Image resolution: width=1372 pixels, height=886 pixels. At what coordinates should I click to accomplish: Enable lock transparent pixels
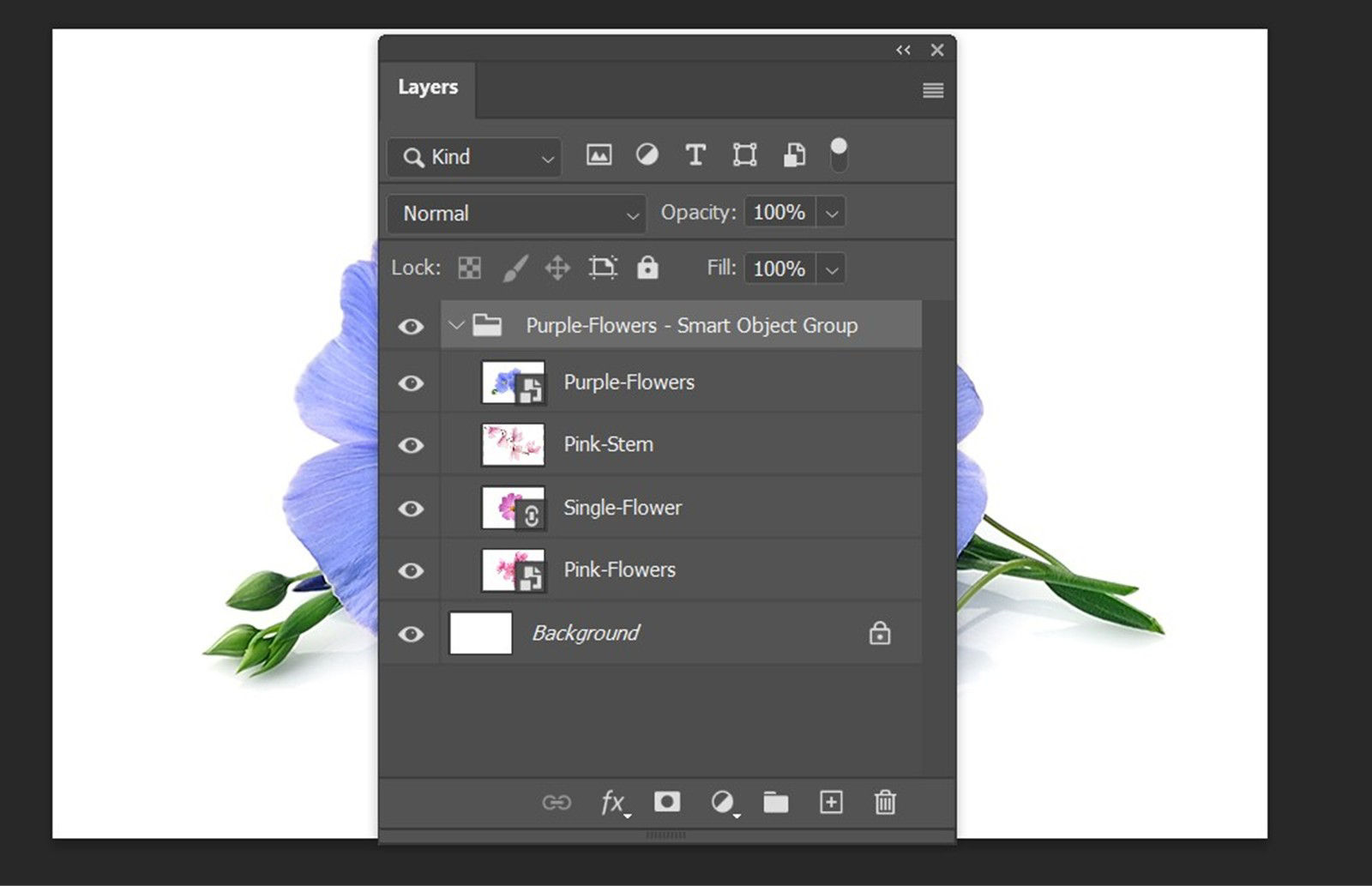[x=470, y=268]
